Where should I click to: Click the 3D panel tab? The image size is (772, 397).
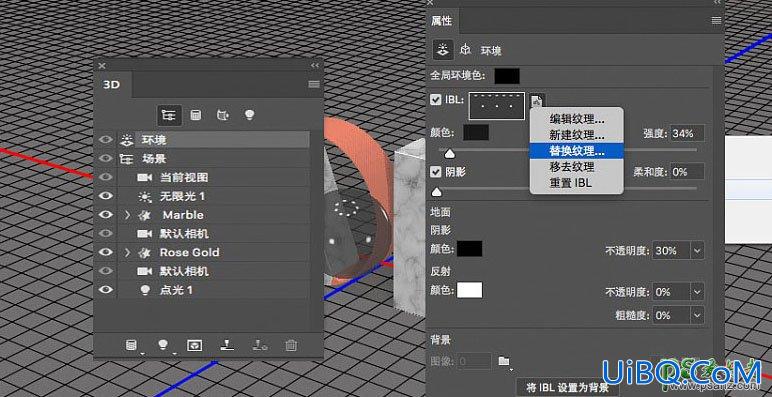pyautogui.click(x=112, y=84)
